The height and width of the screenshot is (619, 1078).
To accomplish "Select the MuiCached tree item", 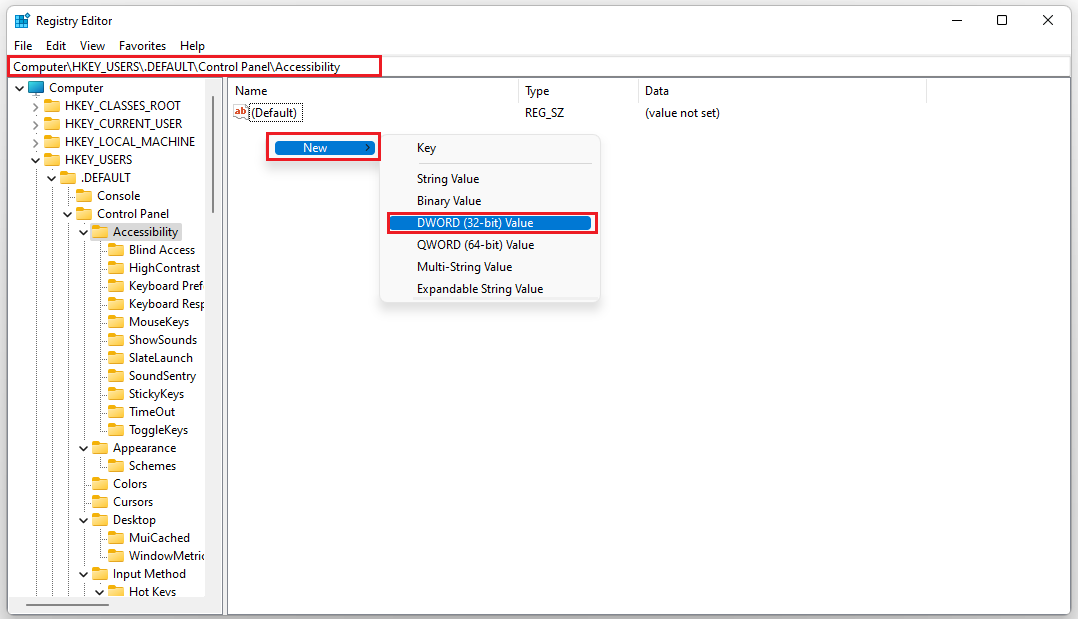I will pos(159,538).
